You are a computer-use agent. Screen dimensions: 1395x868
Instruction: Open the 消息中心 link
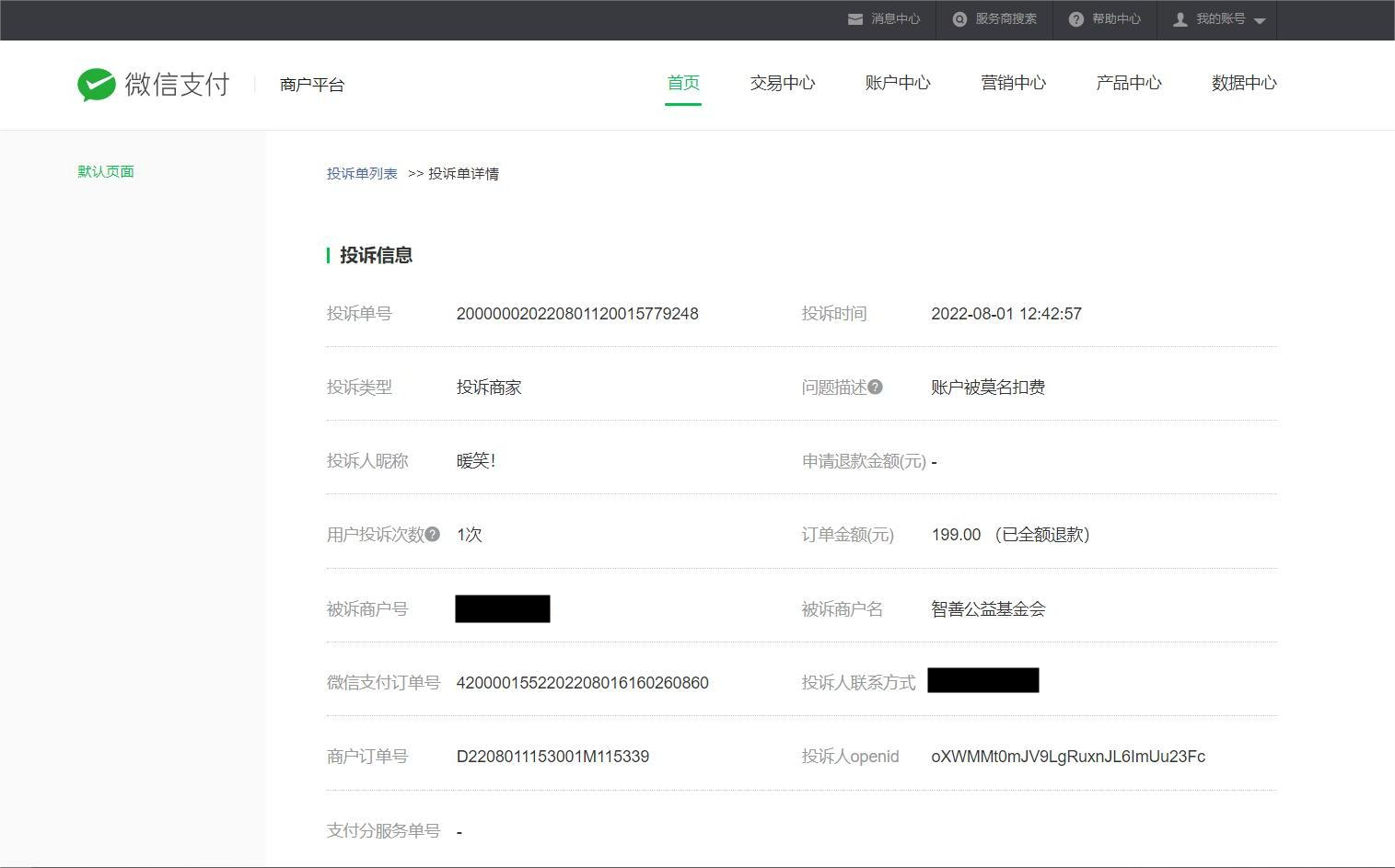click(896, 19)
